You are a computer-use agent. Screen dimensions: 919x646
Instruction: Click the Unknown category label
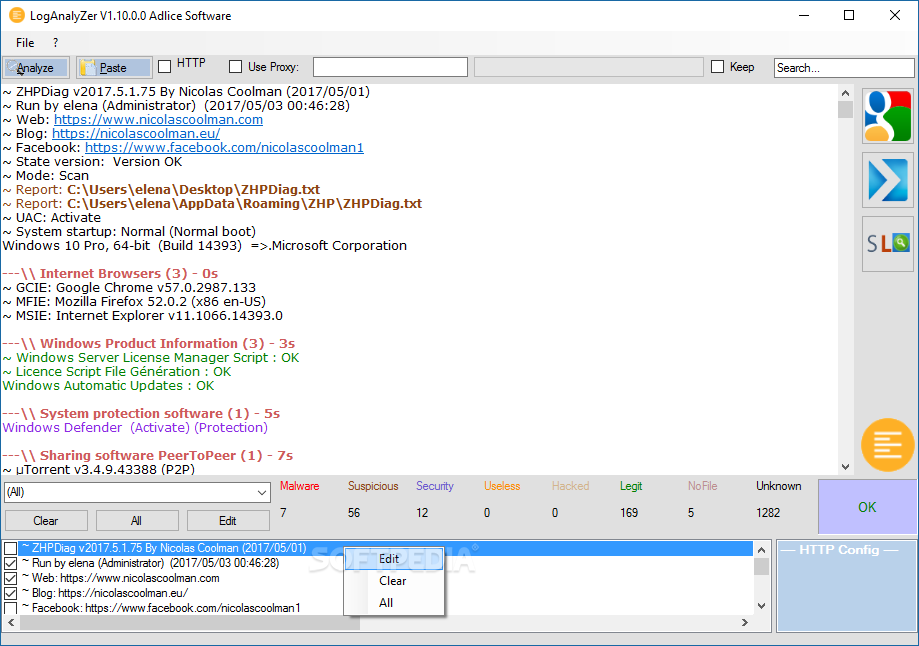pyautogui.click(x=778, y=486)
